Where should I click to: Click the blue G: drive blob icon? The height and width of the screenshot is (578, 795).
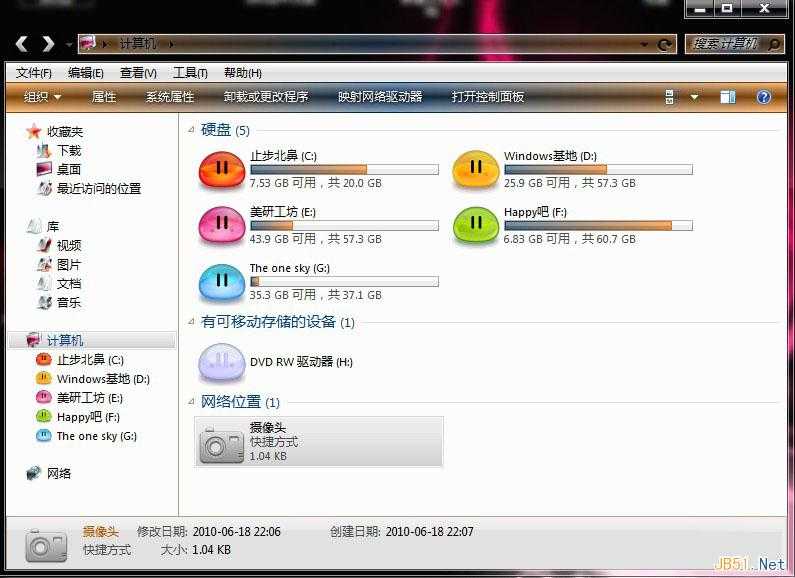222,282
